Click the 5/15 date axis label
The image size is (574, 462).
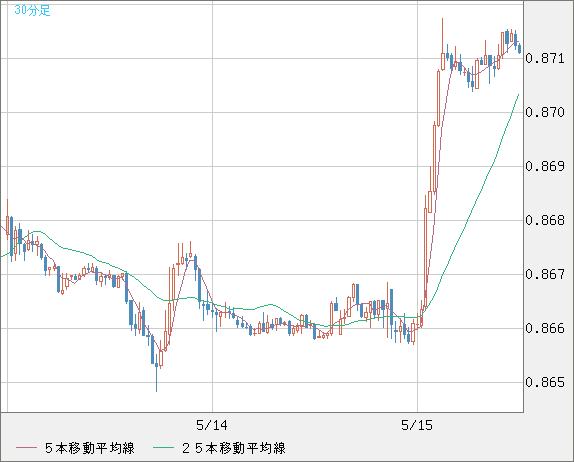pyautogui.click(x=417, y=425)
